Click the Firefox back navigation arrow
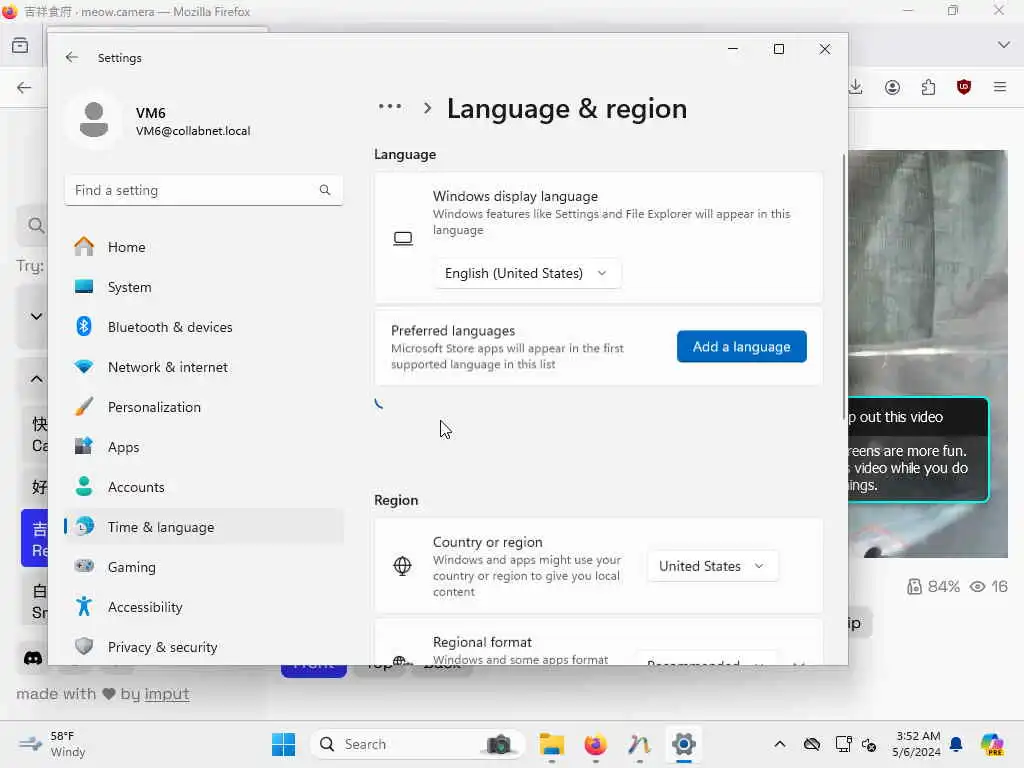The height and width of the screenshot is (768, 1024). point(24,88)
